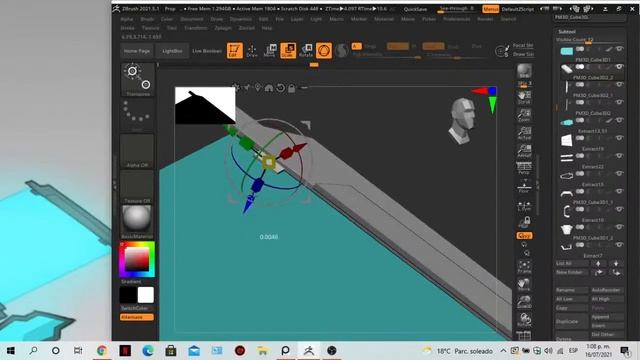Toggle the lock icon in right shelf
The image size is (640, 360).
[x=524, y=222]
